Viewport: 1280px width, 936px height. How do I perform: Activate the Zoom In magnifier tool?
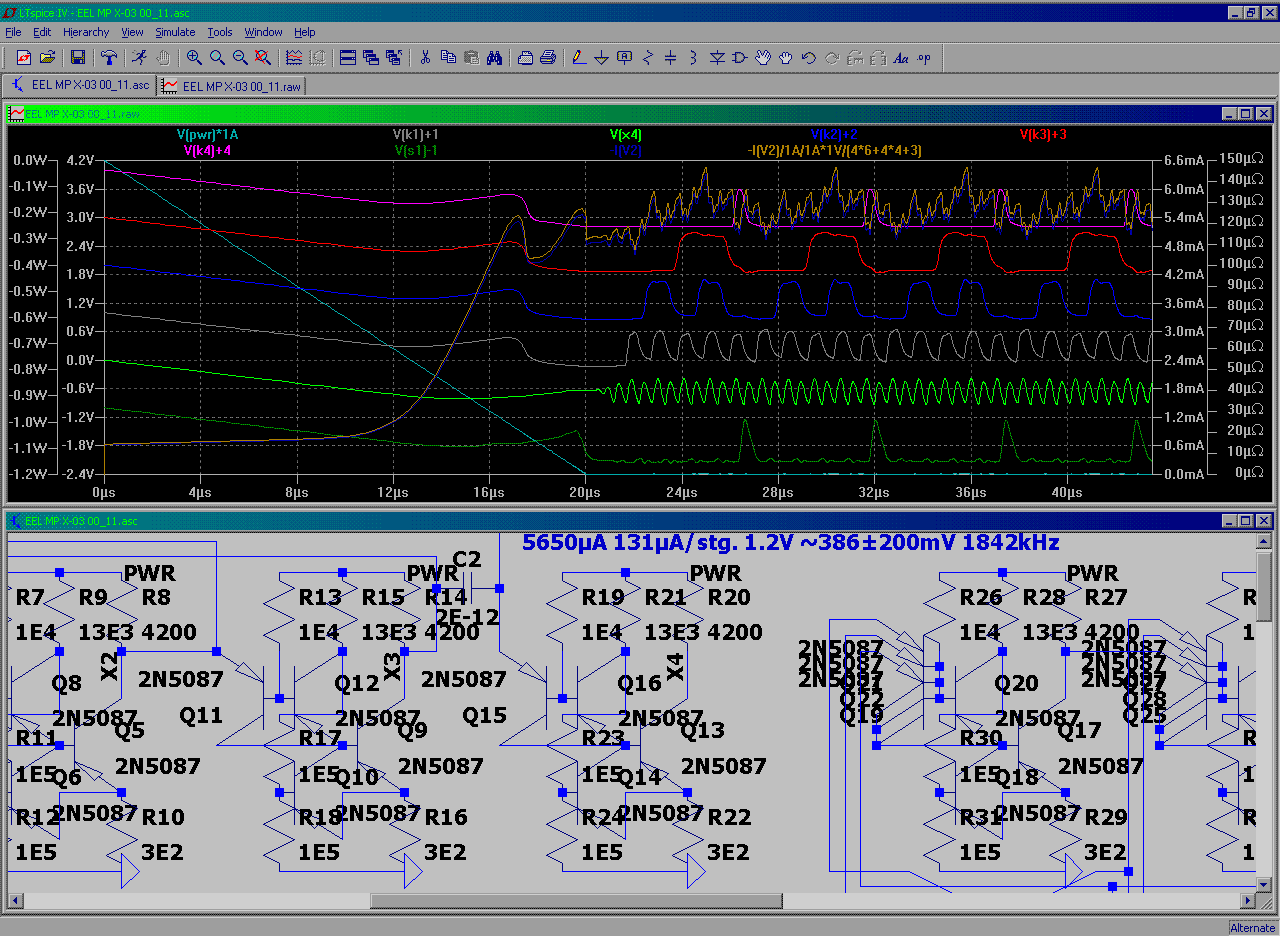pos(193,57)
